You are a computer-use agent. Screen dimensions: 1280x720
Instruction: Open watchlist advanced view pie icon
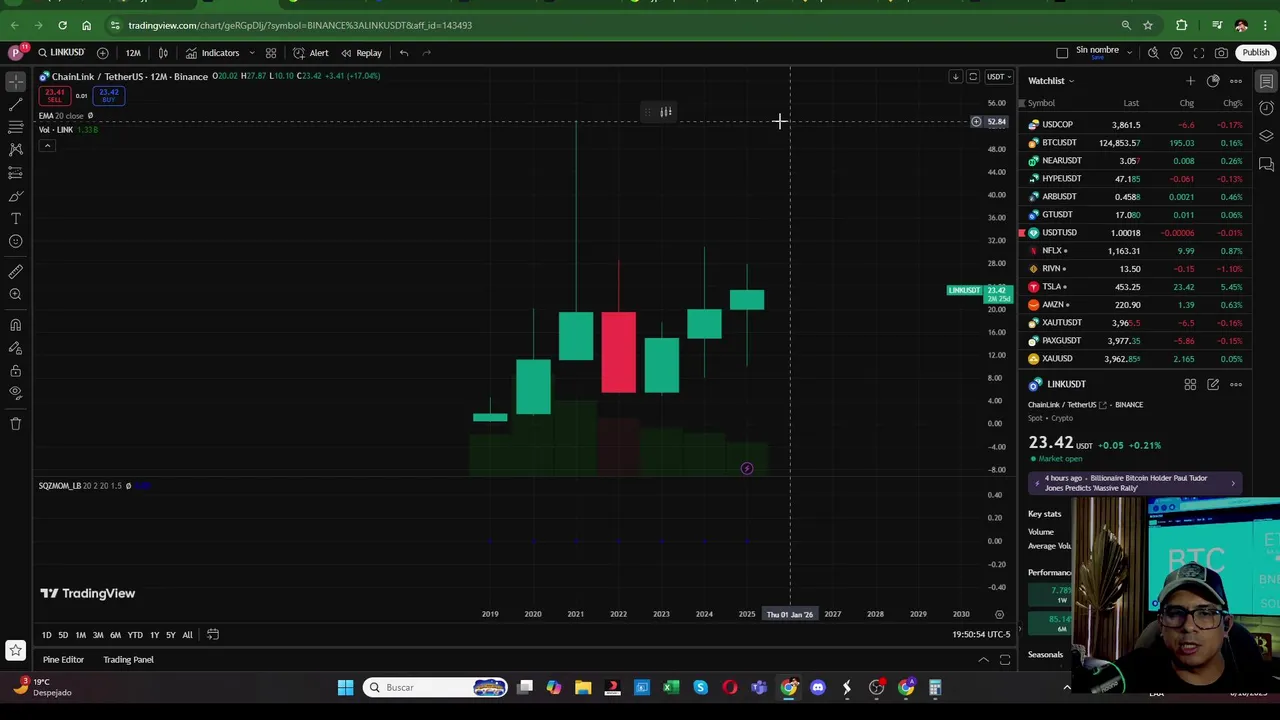[1213, 81]
